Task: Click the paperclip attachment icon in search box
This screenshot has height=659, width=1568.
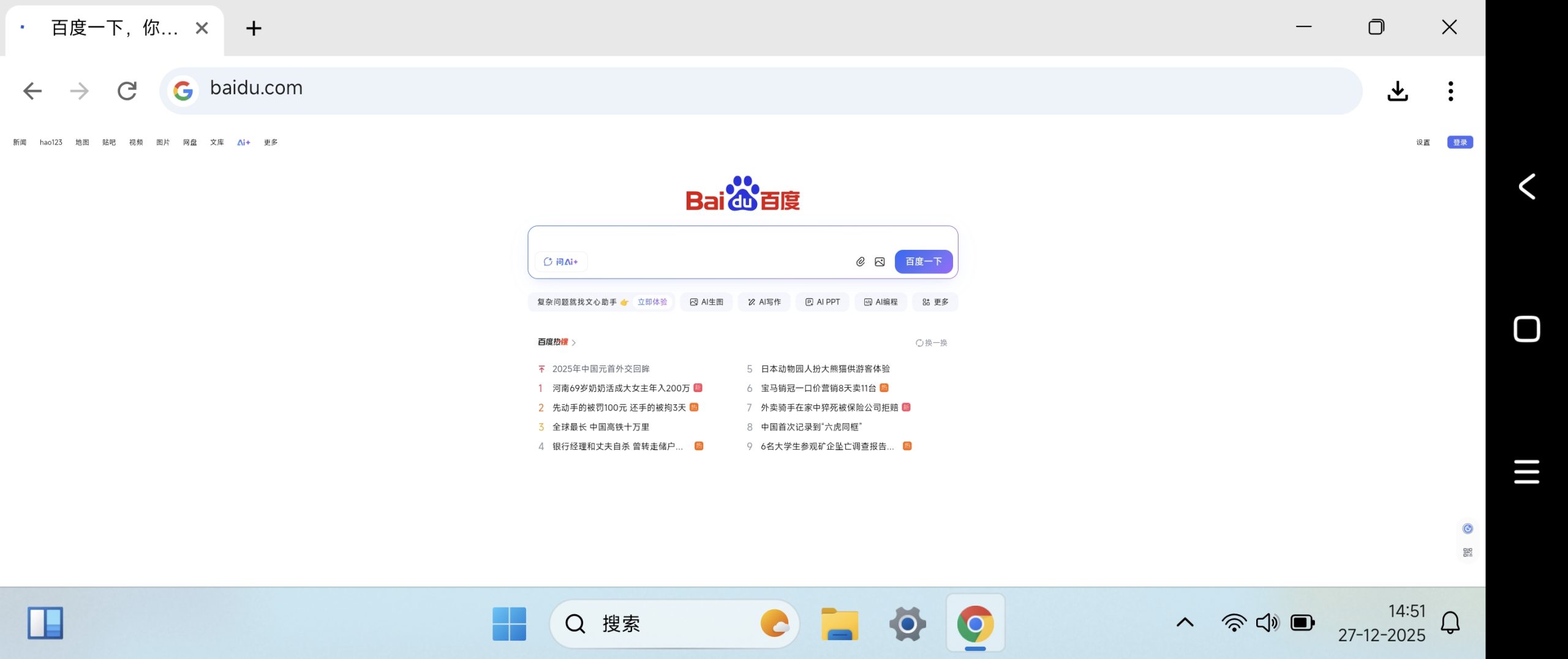Action: [860, 262]
